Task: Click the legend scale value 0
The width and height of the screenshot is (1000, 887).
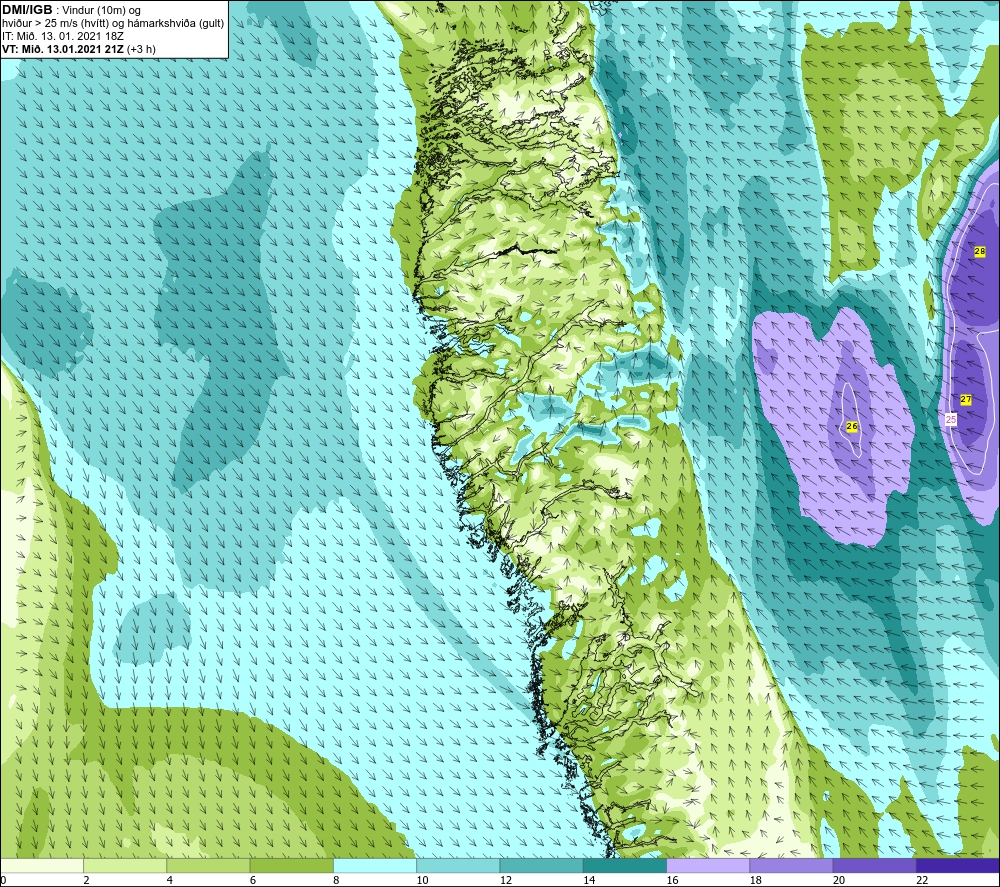Action: 3,880
